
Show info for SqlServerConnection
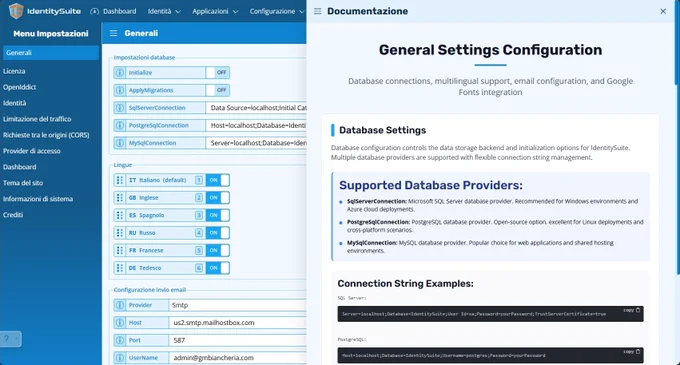pyautogui.click(x=120, y=108)
